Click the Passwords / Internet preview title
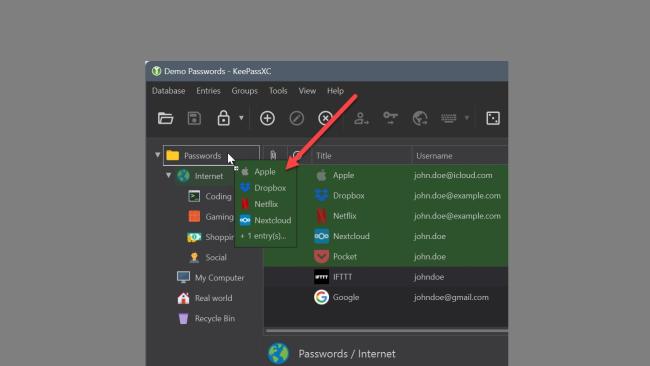Screen dimensions: 650x366 [x=347, y=354]
